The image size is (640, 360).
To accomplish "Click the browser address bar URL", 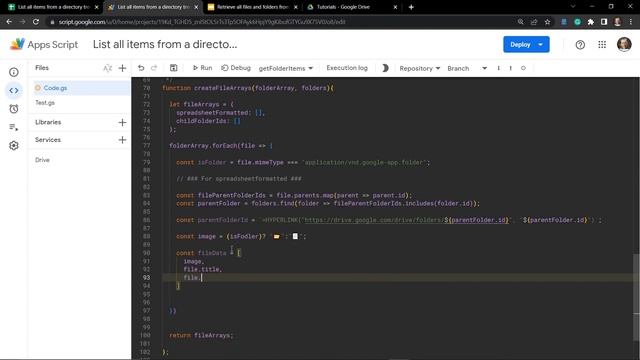I will [x=202, y=22].
